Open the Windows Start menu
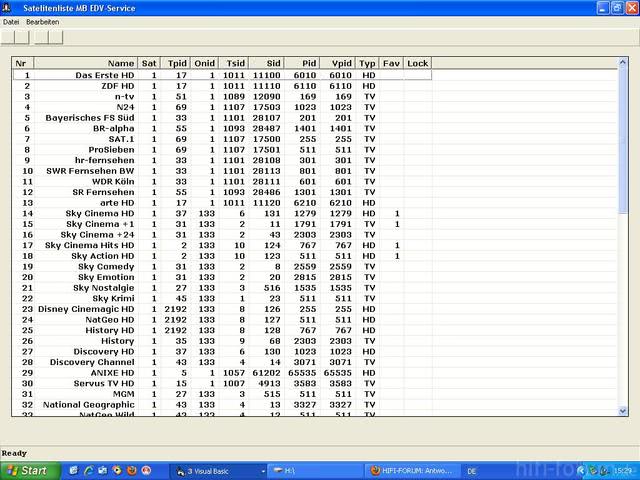 tap(30, 471)
